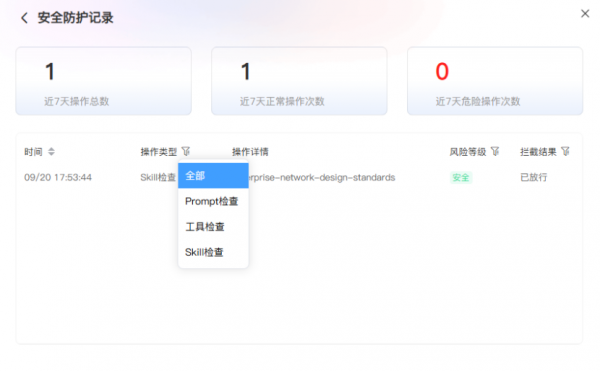Screen dimensions: 600x371
Task: Click the 已放行 result cell
Action: [533, 177]
